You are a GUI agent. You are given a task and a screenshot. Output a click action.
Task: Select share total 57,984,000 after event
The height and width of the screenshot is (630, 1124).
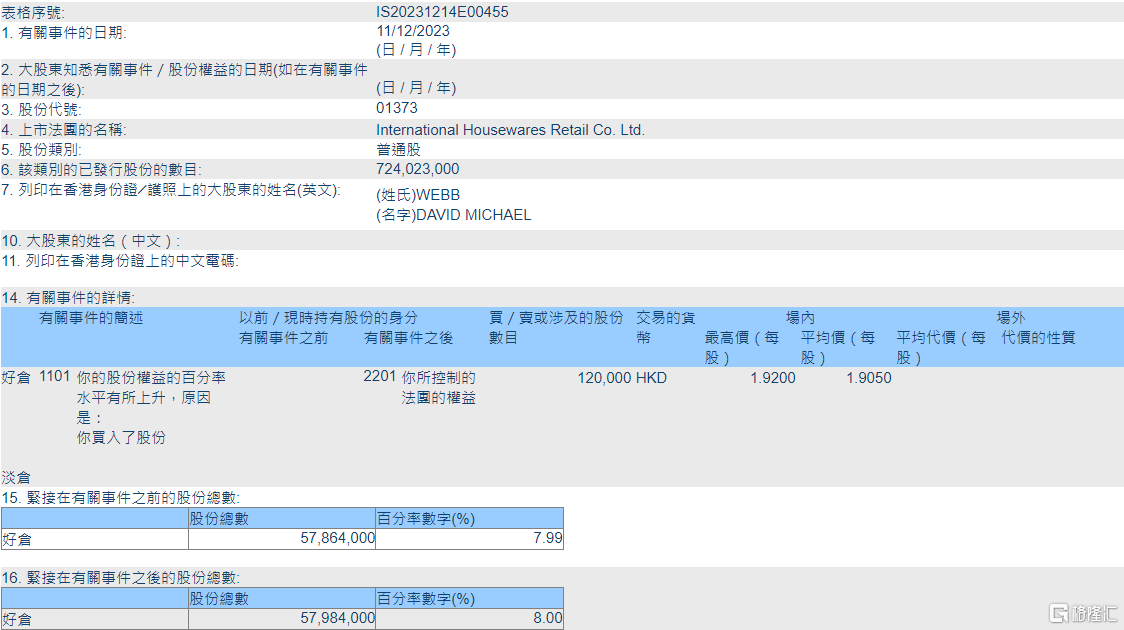[x=336, y=617]
